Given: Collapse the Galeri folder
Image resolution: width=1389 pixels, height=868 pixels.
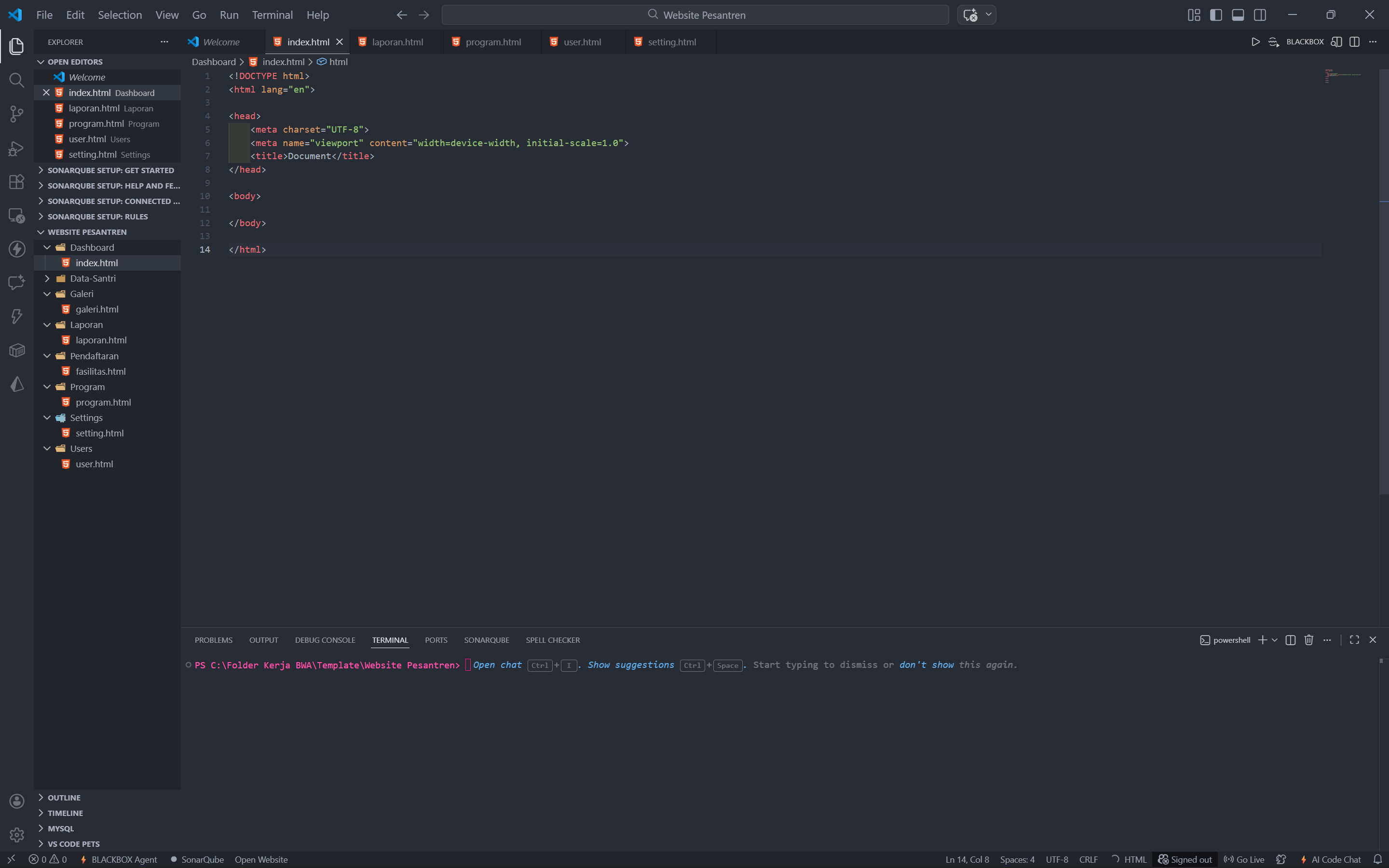Looking at the screenshot, I should (47, 294).
